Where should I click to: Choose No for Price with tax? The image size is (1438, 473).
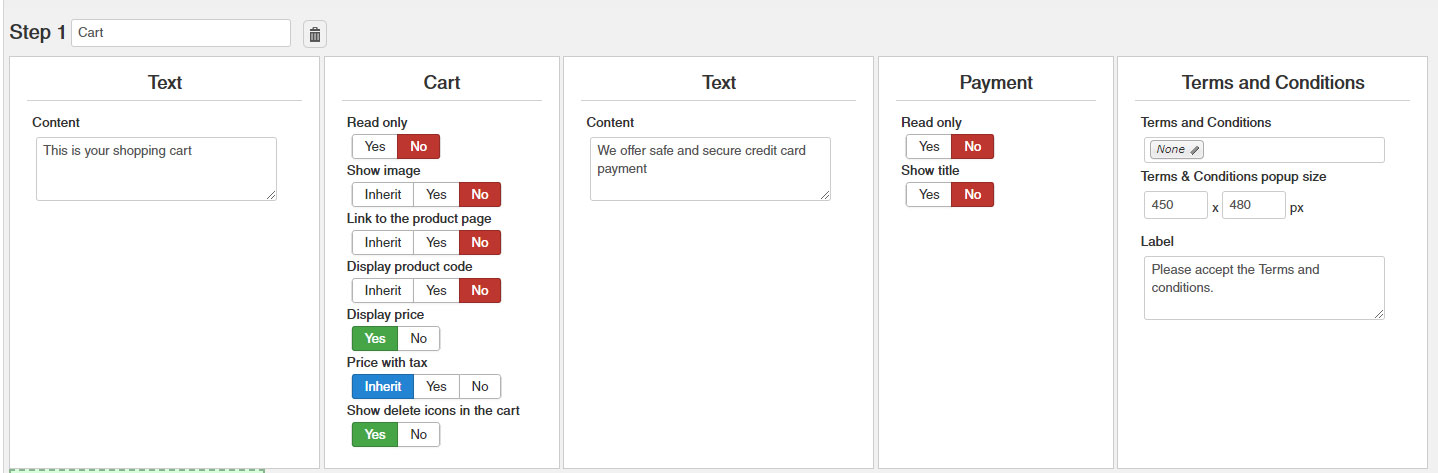pyautogui.click(x=480, y=387)
